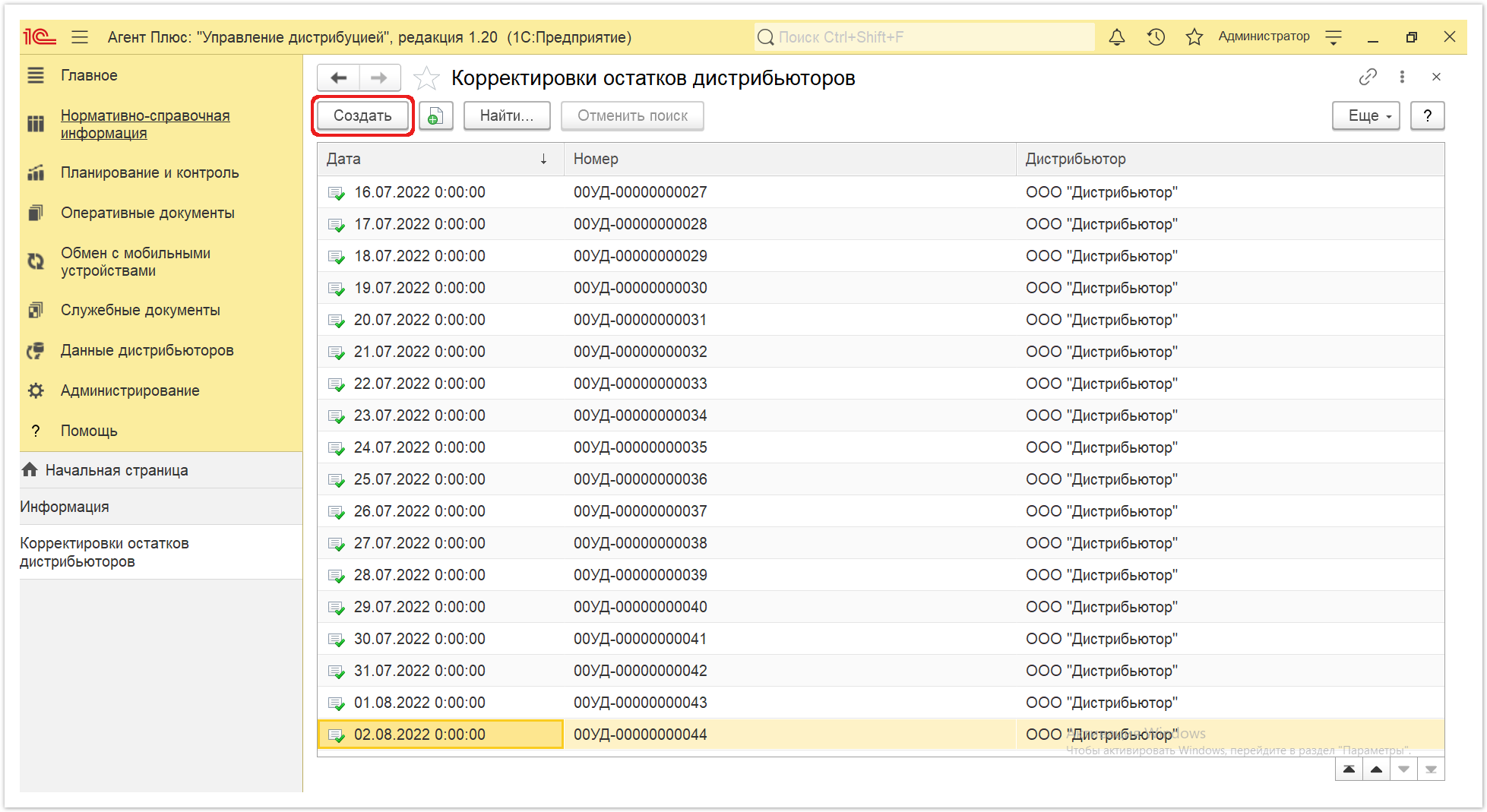Open help with the ? button
Viewport: 1487px width, 812px height.
coord(1427,116)
